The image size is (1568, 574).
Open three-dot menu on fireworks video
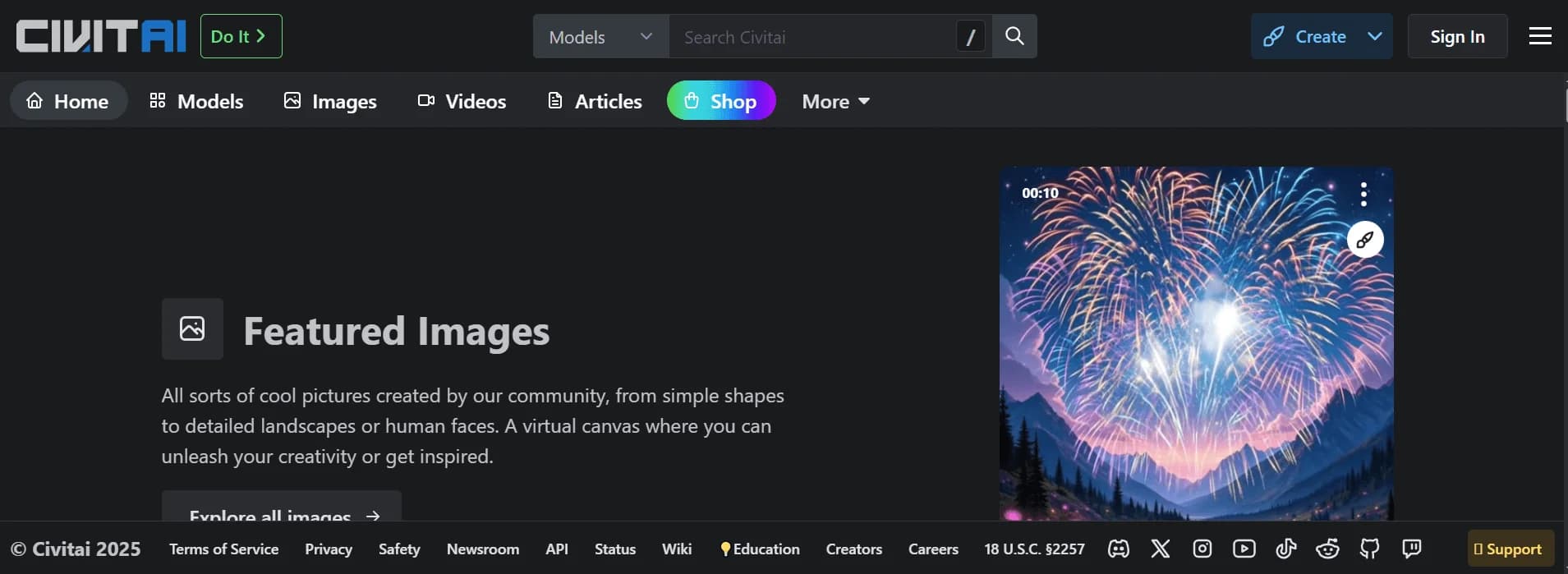1363,194
